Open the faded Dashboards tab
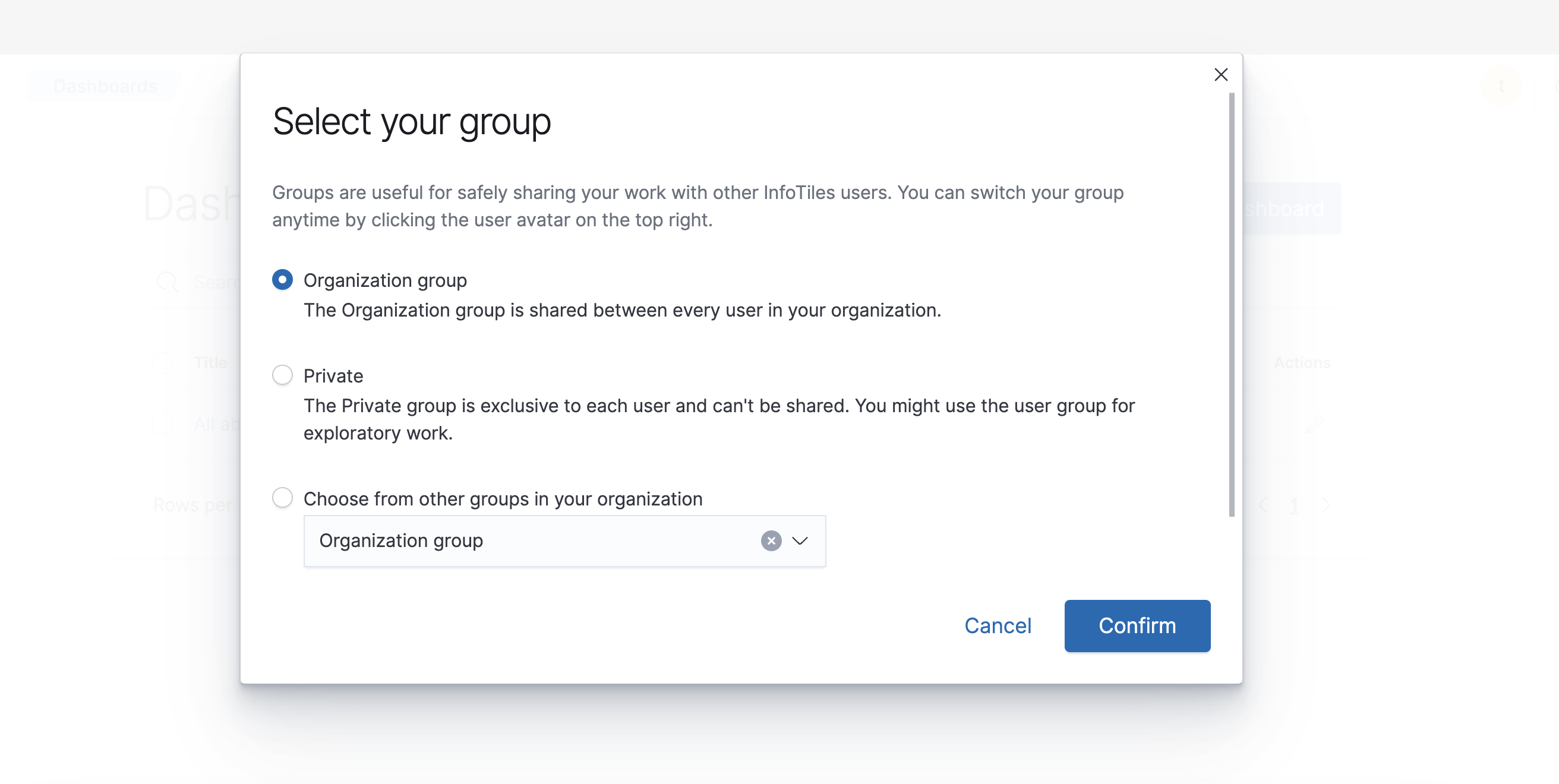 coord(105,86)
